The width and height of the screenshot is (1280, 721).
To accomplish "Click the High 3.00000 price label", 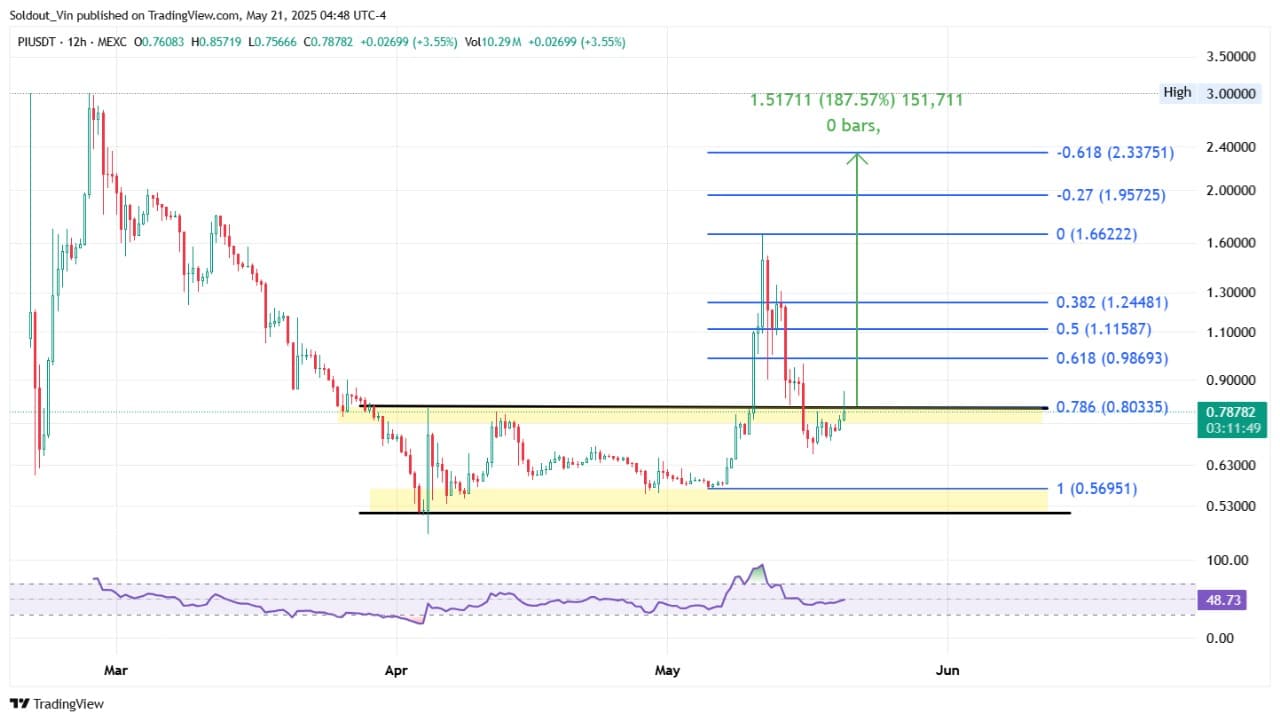I will (1211, 93).
